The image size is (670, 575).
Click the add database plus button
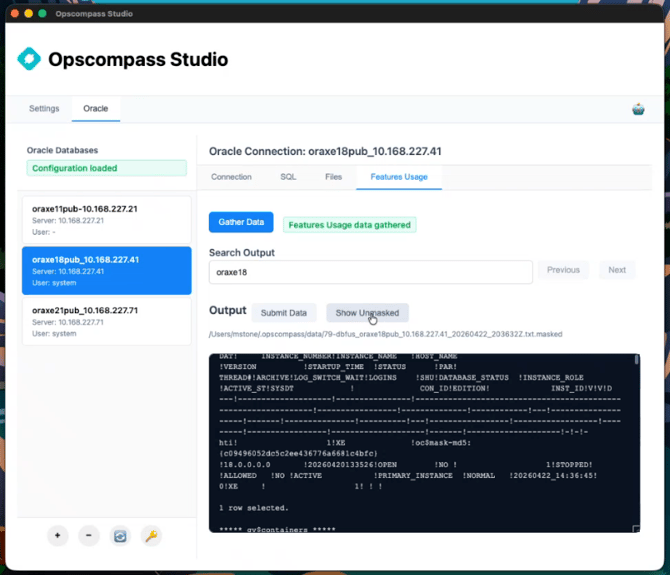[x=57, y=536]
